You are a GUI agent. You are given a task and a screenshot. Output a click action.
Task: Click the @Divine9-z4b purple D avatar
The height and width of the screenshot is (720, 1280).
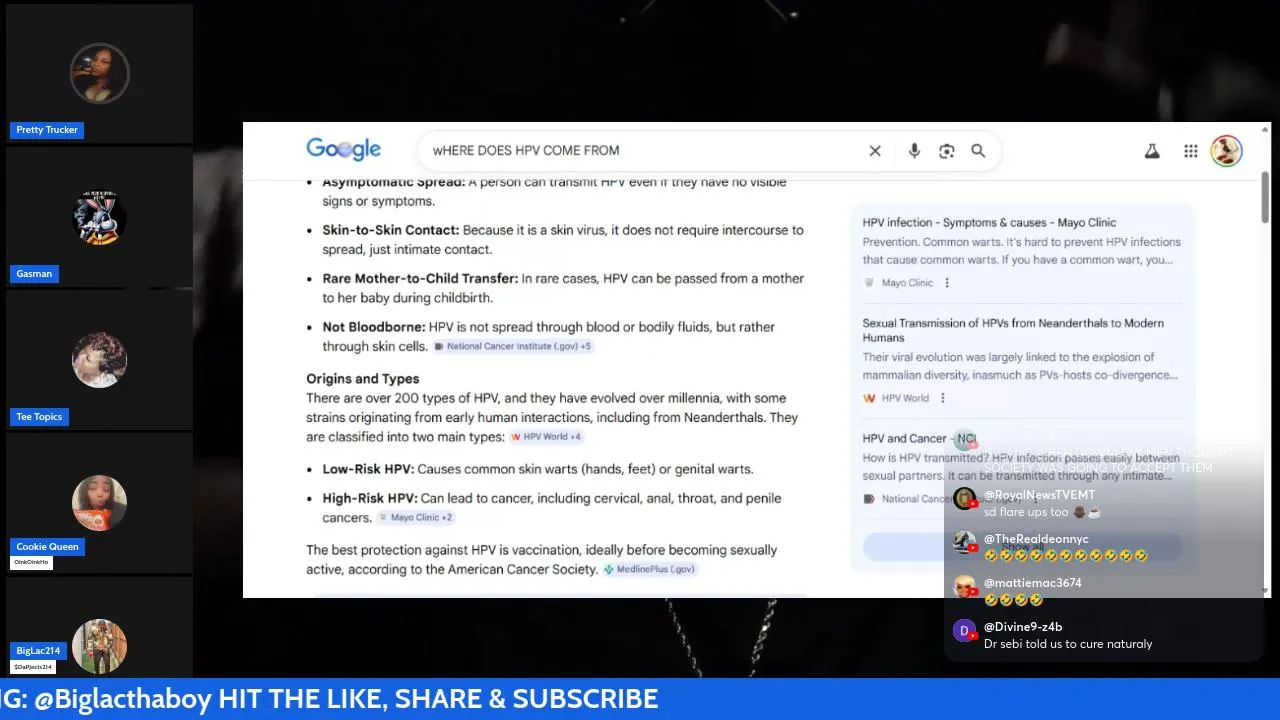pos(964,631)
